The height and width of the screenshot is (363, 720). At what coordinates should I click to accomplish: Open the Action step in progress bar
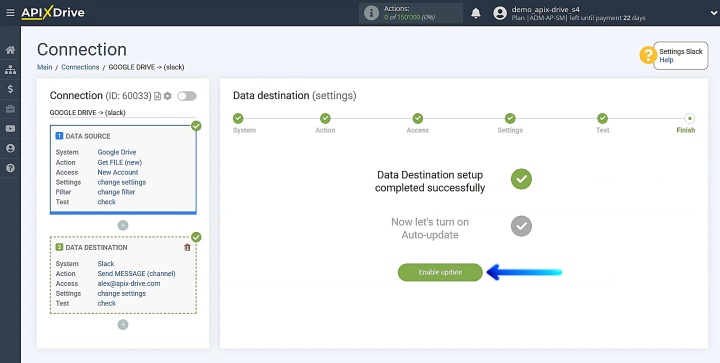(325, 118)
